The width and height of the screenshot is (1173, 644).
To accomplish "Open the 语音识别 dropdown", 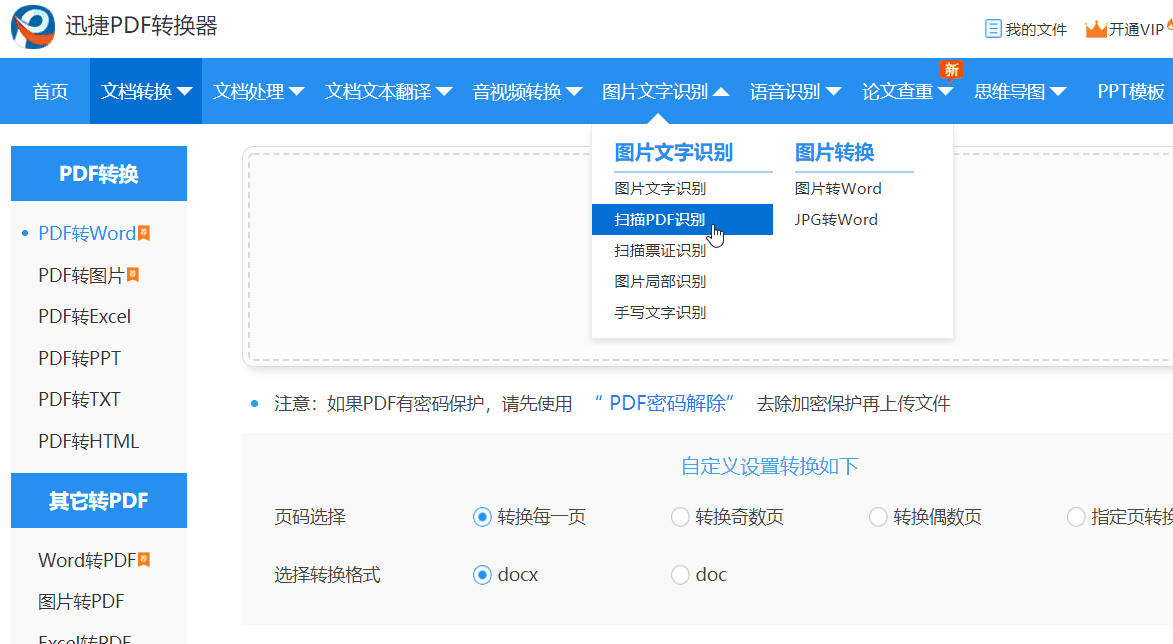I will click(x=795, y=91).
